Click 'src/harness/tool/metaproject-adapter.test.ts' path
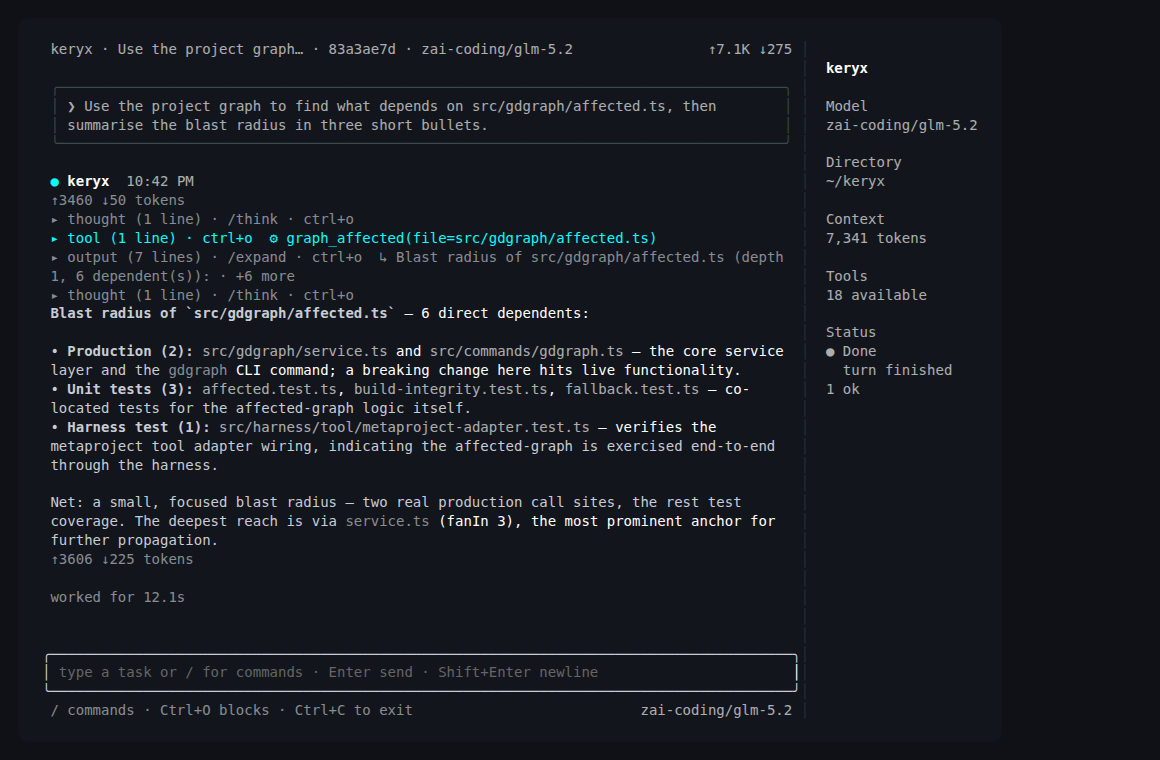This screenshot has height=760, width=1160. pyautogui.click(x=405, y=427)
